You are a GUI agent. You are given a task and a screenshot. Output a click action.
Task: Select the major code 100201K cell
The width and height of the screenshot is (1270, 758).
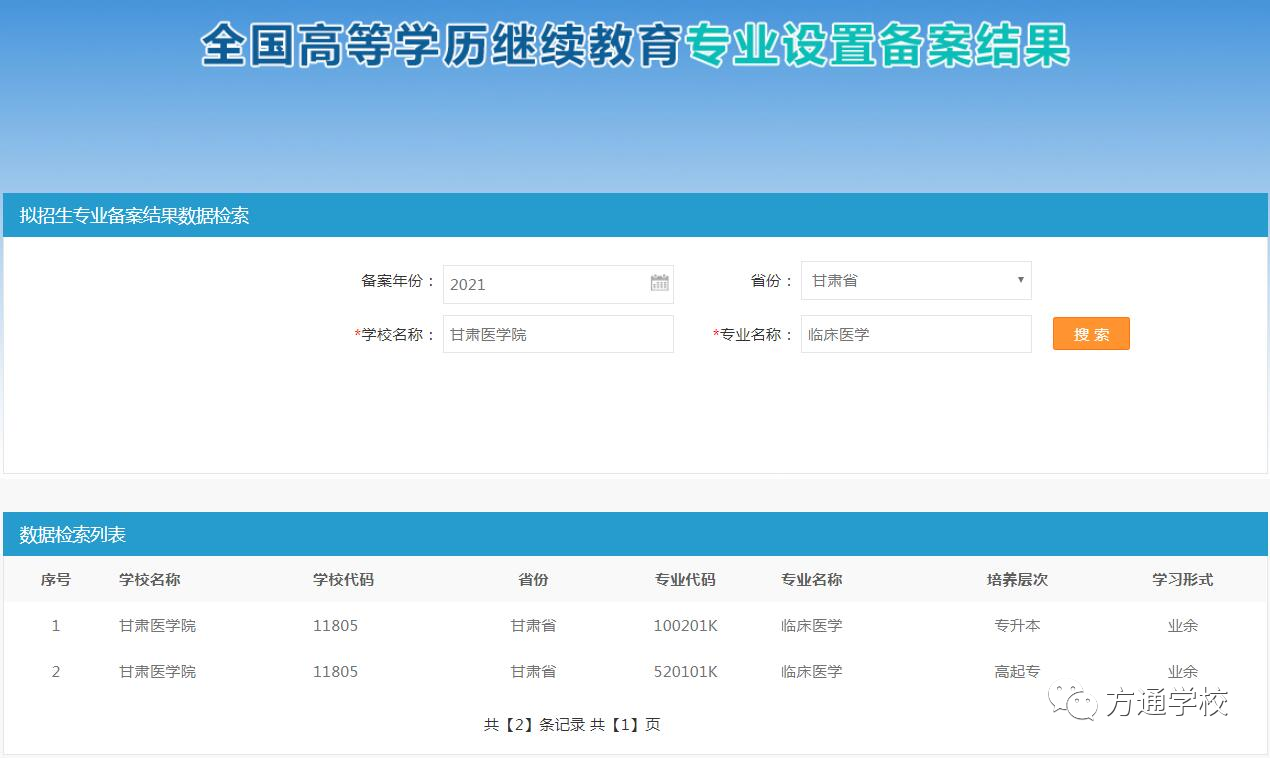(685, 626)
